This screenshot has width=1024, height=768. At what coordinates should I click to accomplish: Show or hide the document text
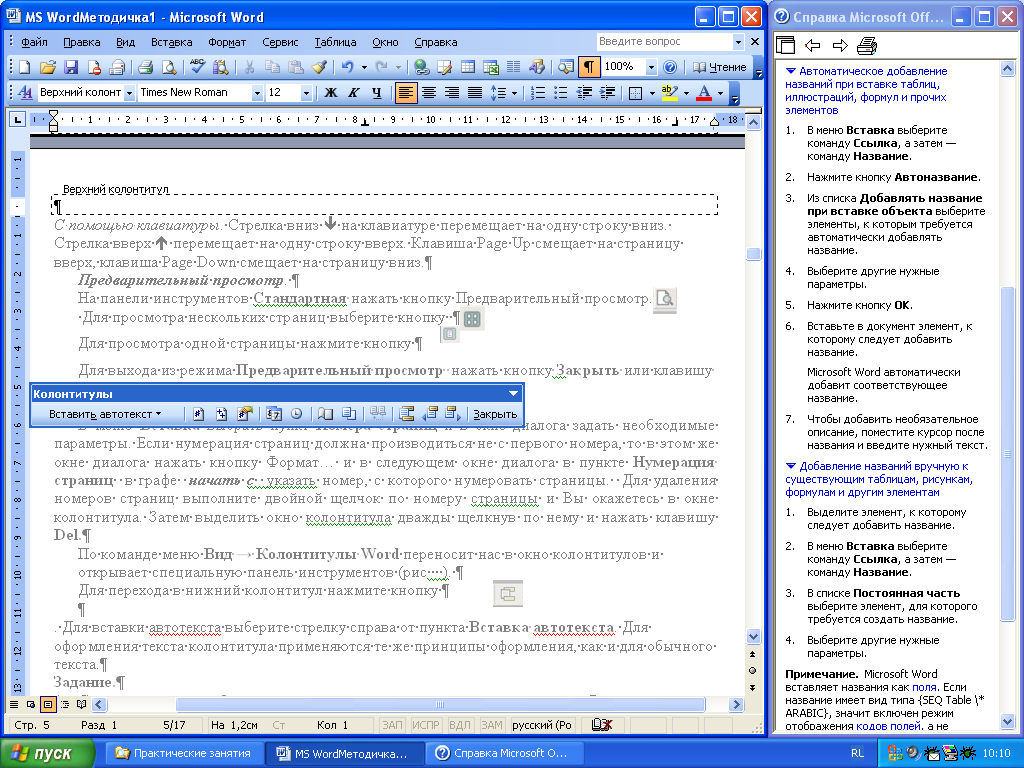[x=349, y=413]
